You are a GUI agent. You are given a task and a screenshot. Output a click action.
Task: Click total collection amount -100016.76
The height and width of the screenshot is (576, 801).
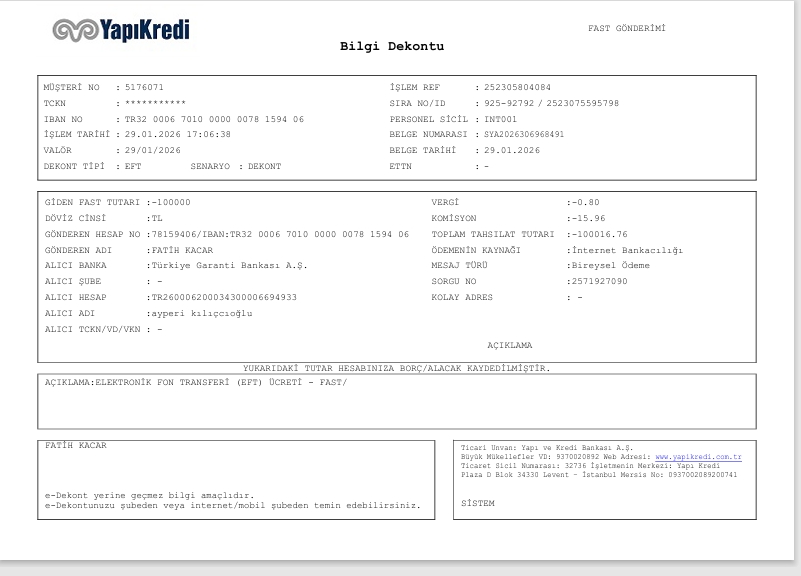click(600, 234)
